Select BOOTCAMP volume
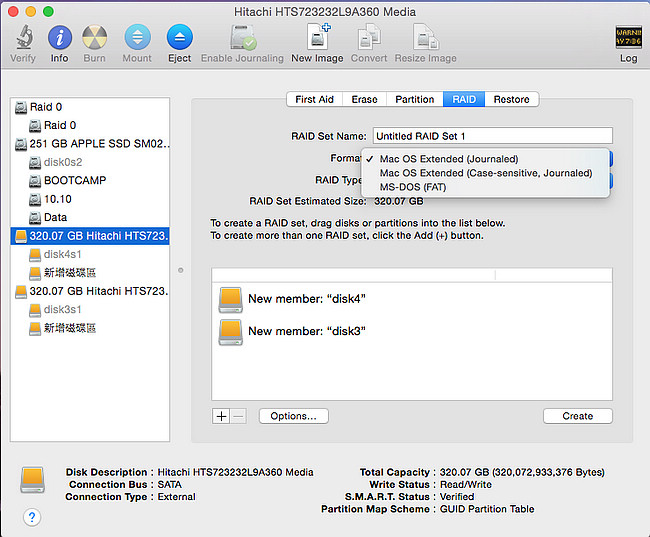Viewport: 650px width, 537px height. (90, 180)
